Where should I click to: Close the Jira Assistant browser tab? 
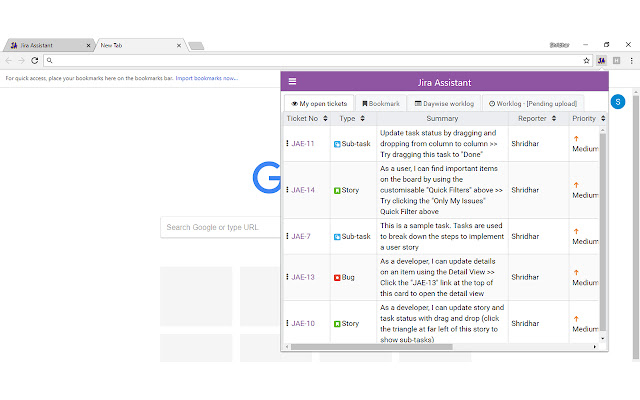click(x=88, y=46)
